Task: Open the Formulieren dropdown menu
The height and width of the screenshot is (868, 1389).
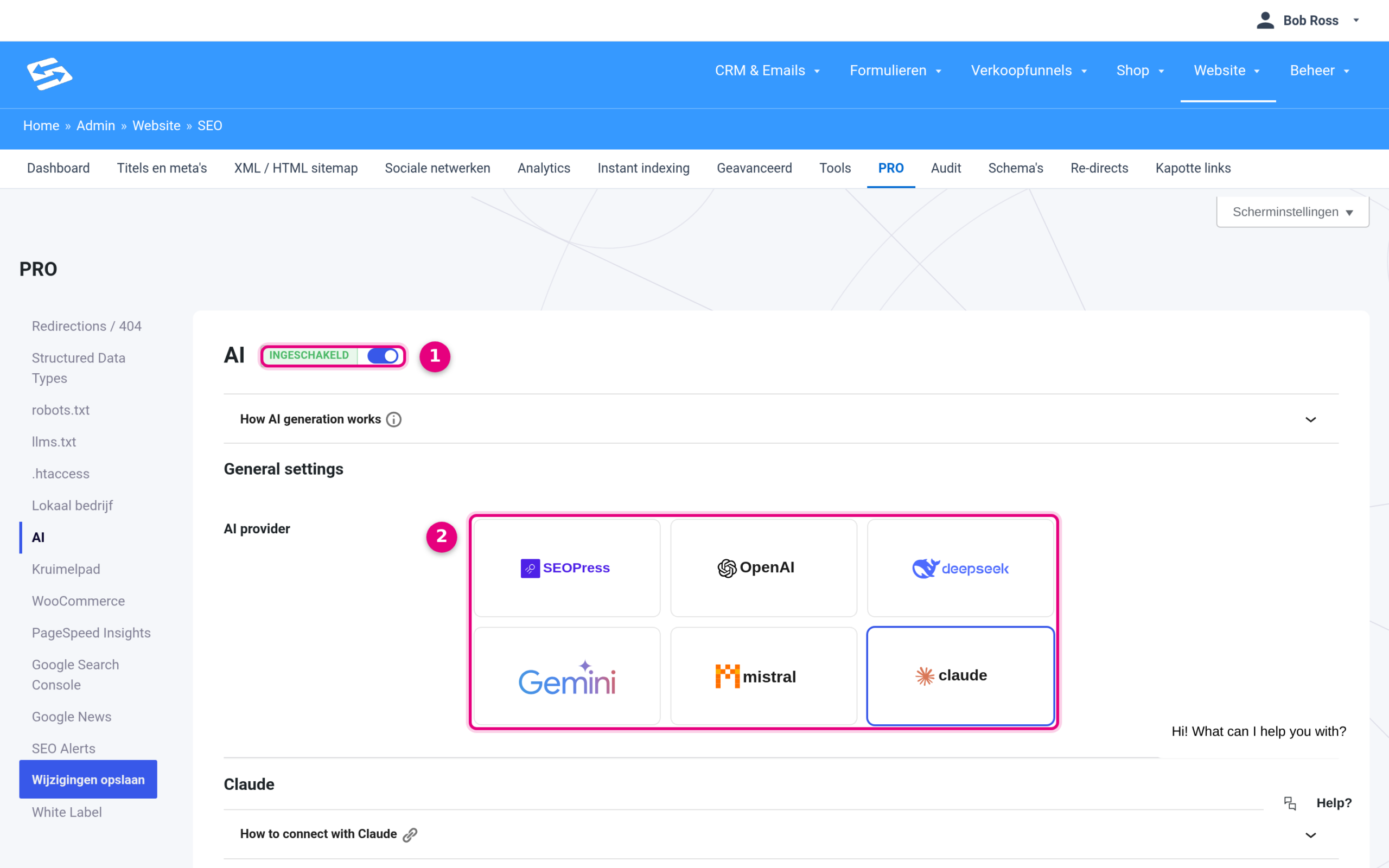Action: coord(895,71)
